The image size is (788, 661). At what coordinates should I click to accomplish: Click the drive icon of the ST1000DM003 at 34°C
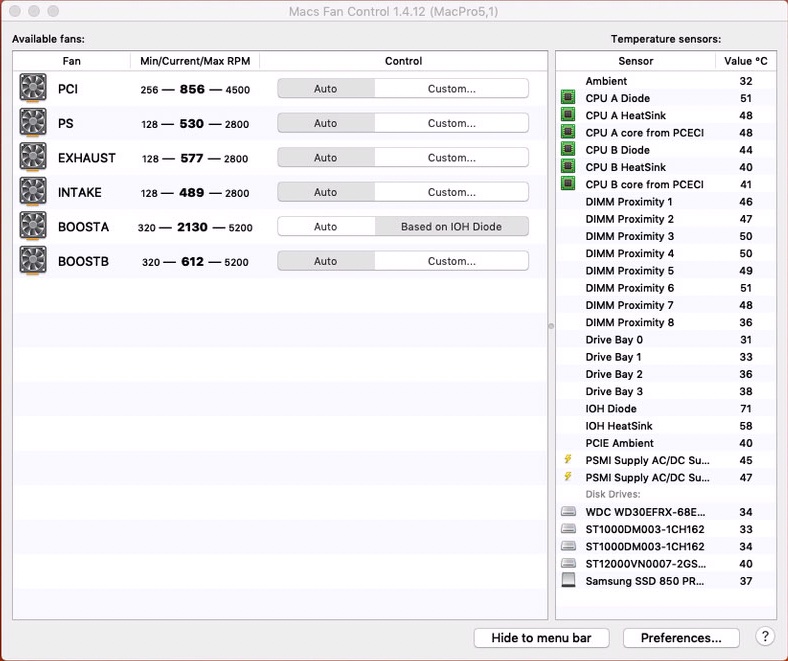coord(568,546)
